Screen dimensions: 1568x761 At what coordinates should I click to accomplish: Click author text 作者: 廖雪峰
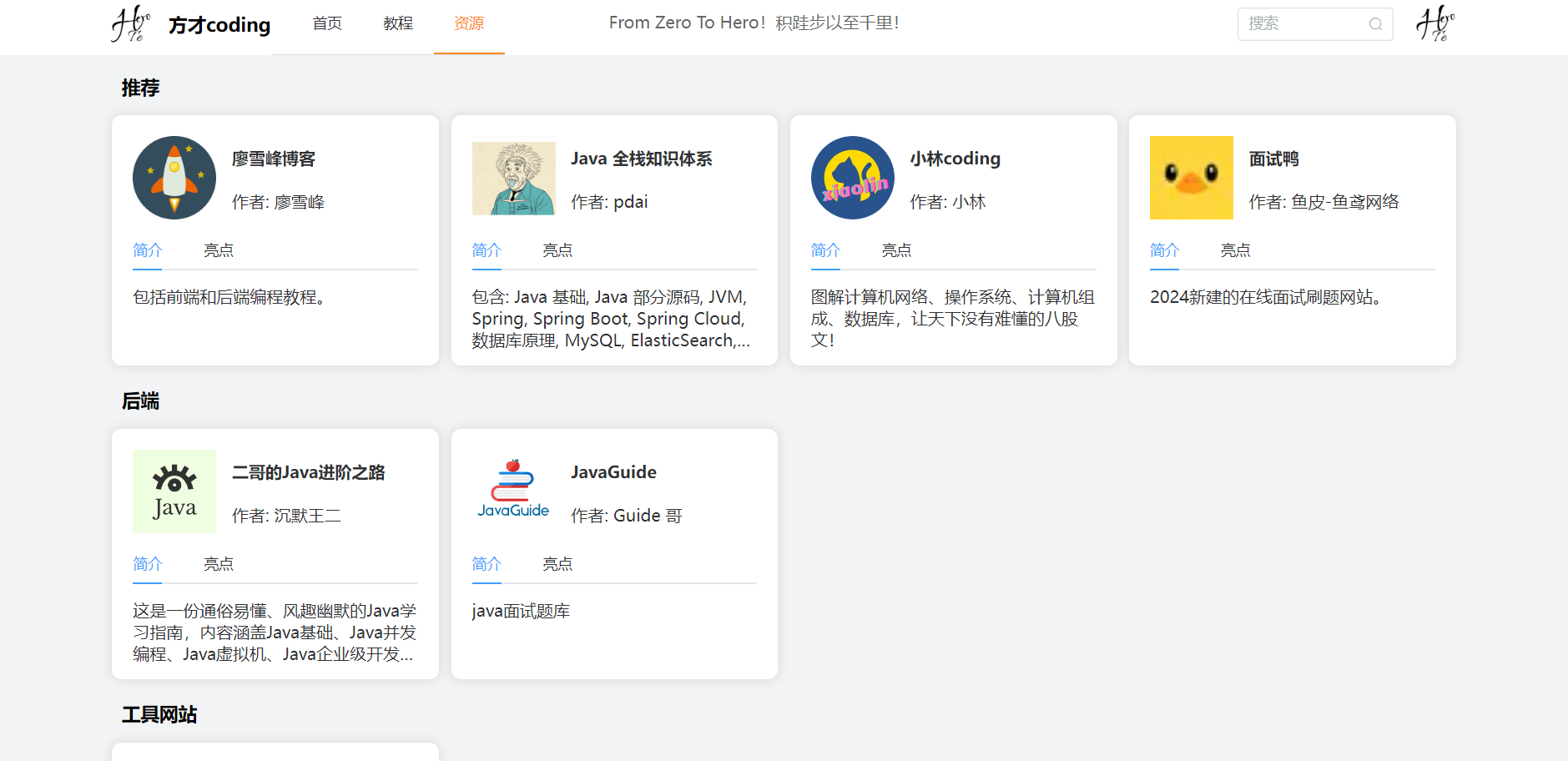[279, 202]
